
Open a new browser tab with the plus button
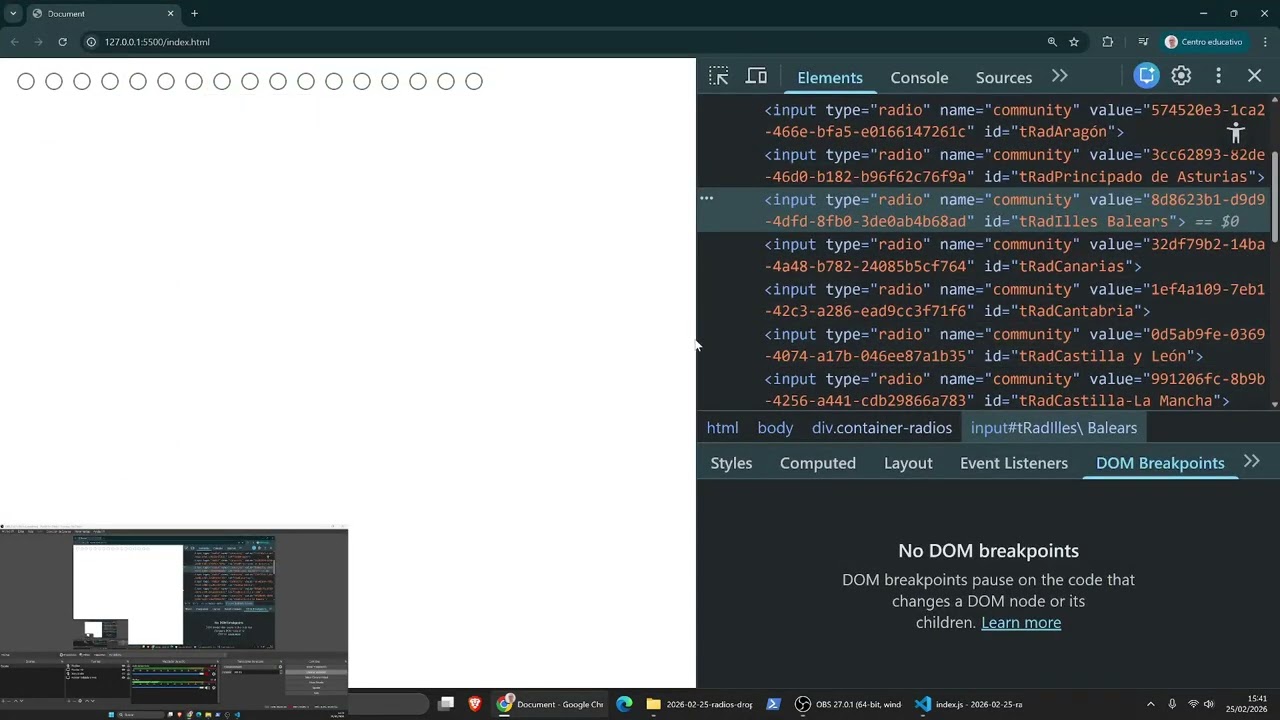pyautogui.click(x=194, y=14)
